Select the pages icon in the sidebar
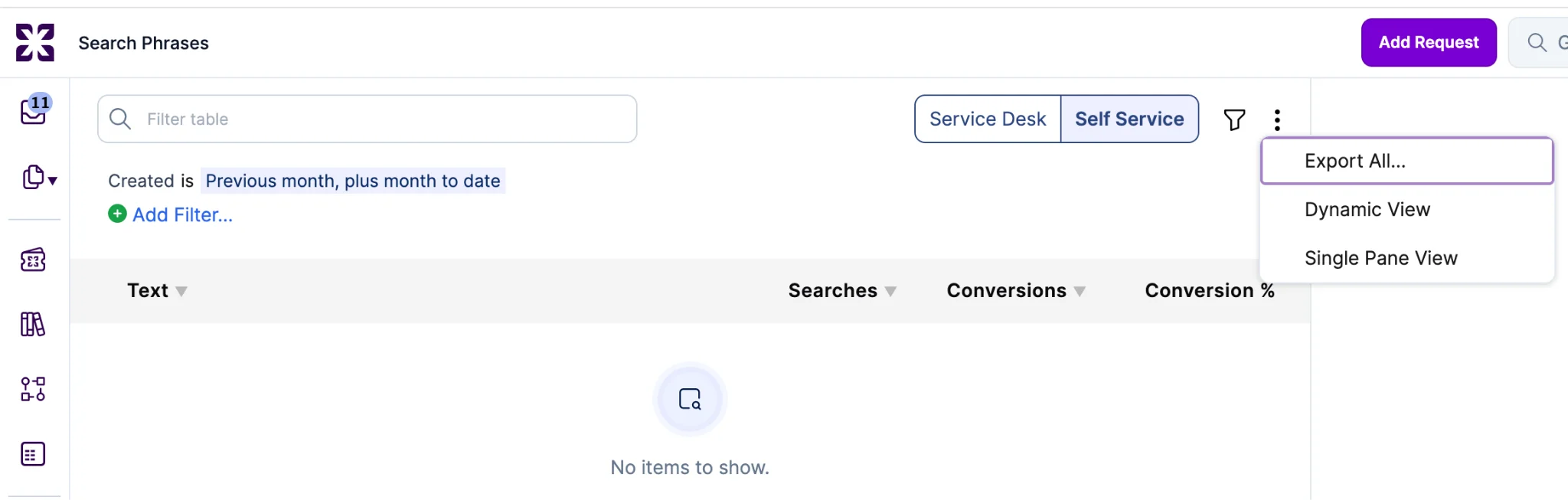This screenshot has height=500, width=1568. pos(32,177)
